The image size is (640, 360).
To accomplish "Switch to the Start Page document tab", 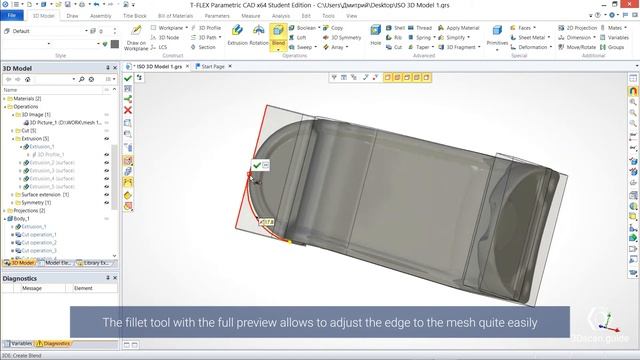I will (213, 66).
